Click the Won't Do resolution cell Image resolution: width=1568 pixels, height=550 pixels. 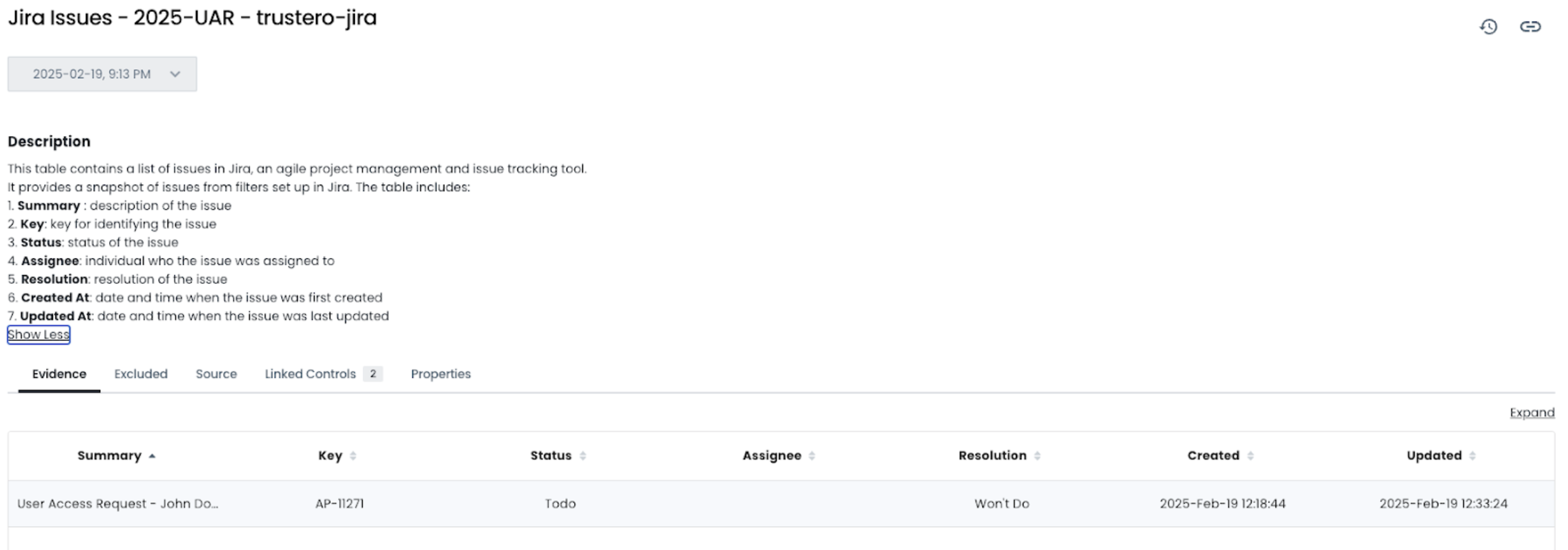[x=1001, y=504]
